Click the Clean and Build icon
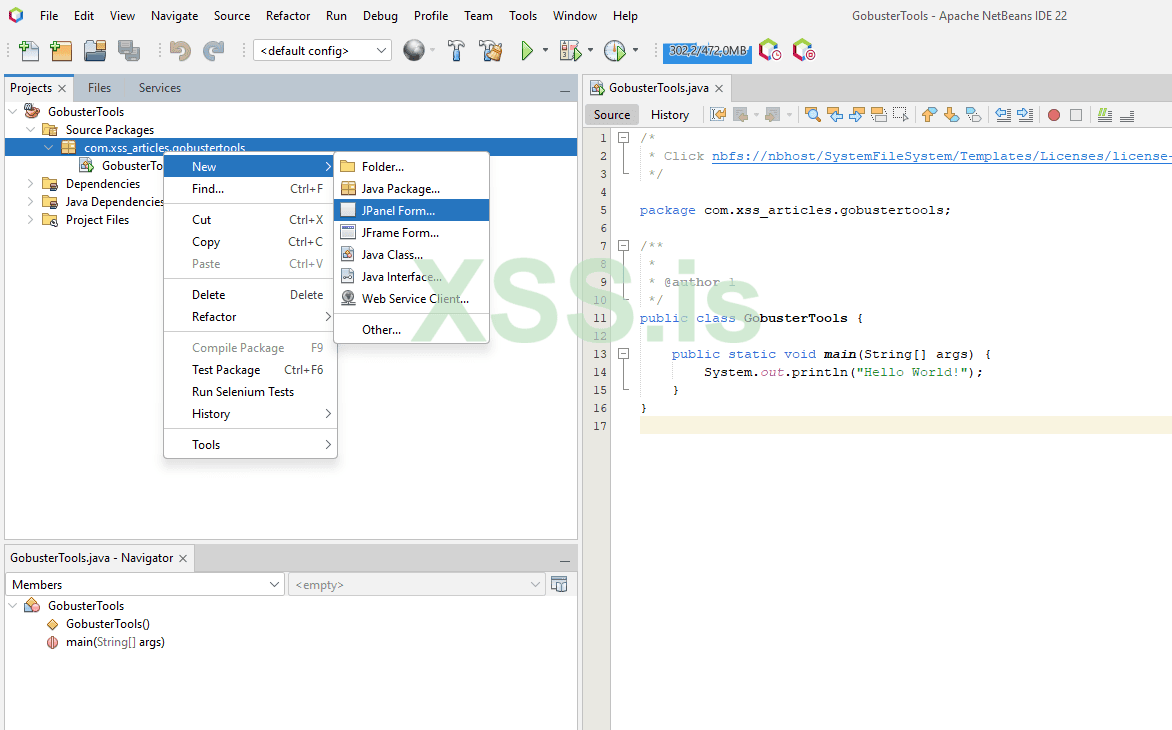 (490, 51)
